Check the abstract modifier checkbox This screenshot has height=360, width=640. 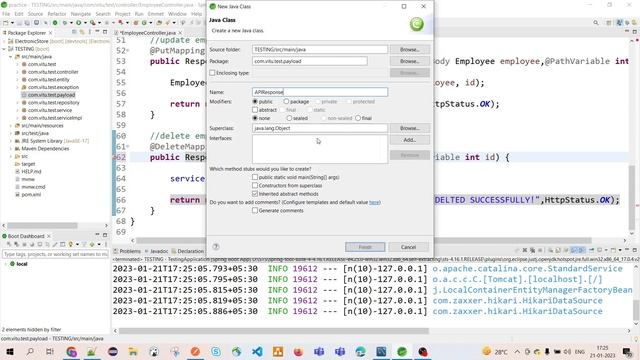(x=255, y=110)
